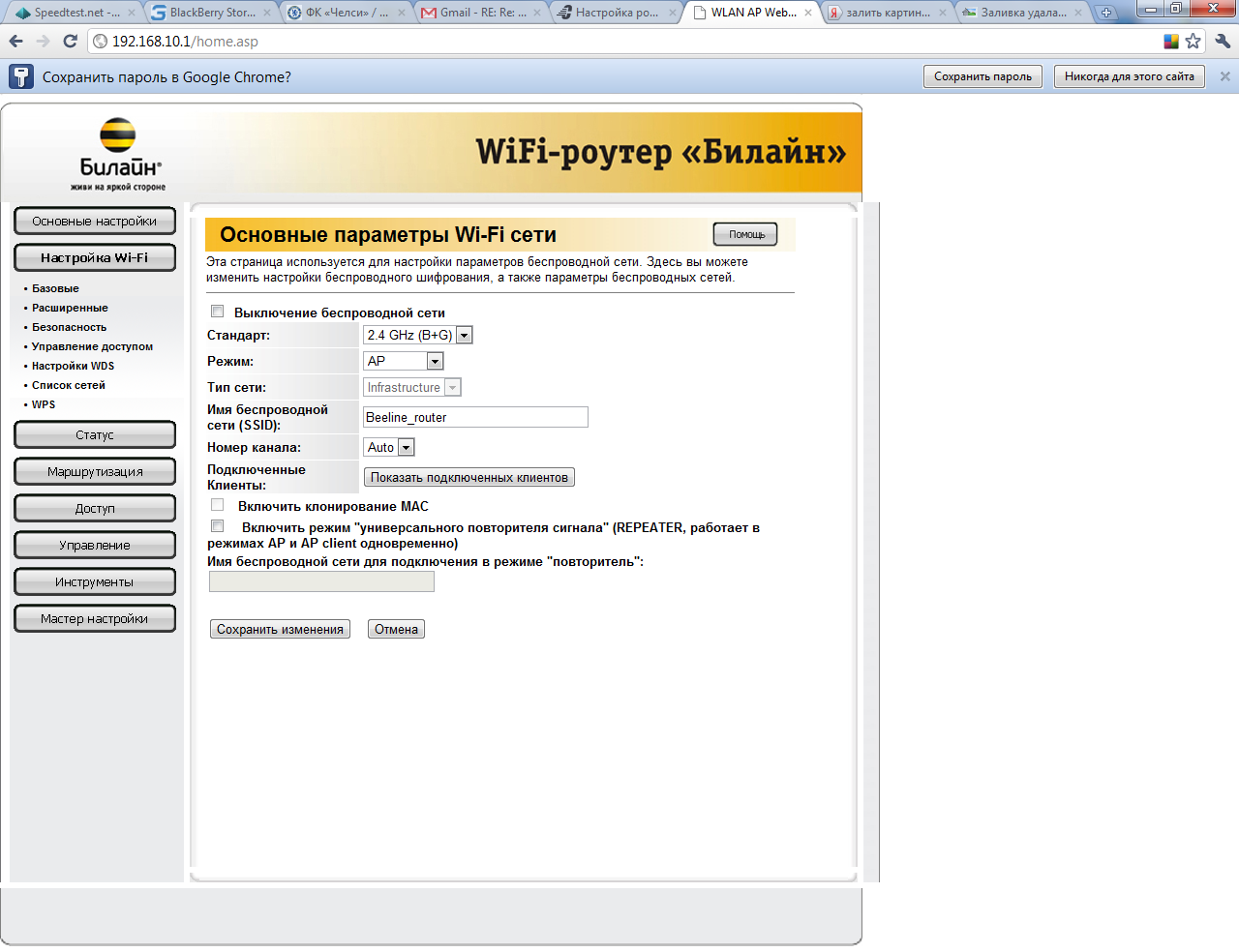This screenshot has width=1239, height=952.
Task: Close the Gmail tab
Action: click(538, 13)
